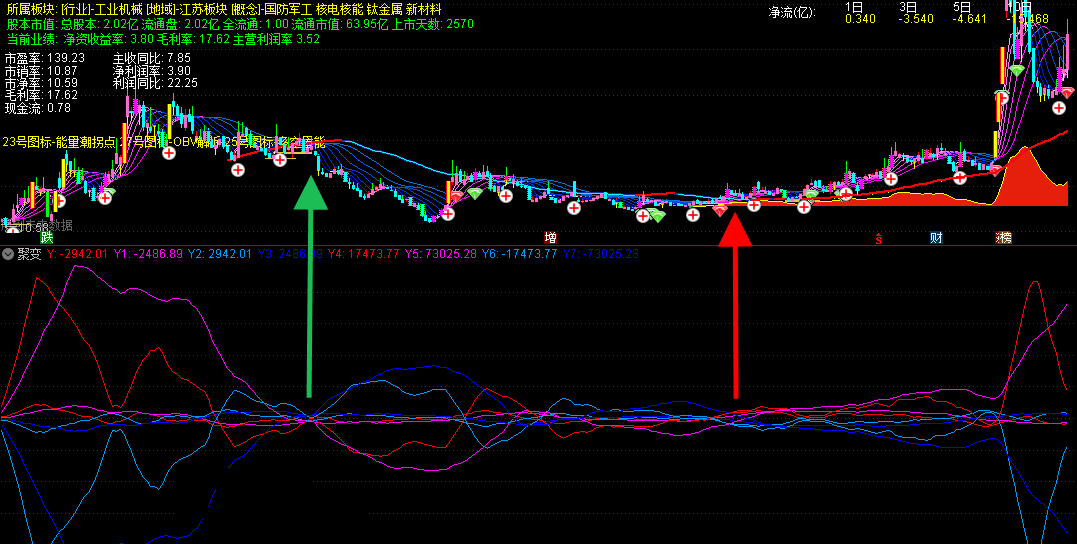
Task: Click the yellow 23号图标-能量潮拐点 label
Action: tap(59, 142)
